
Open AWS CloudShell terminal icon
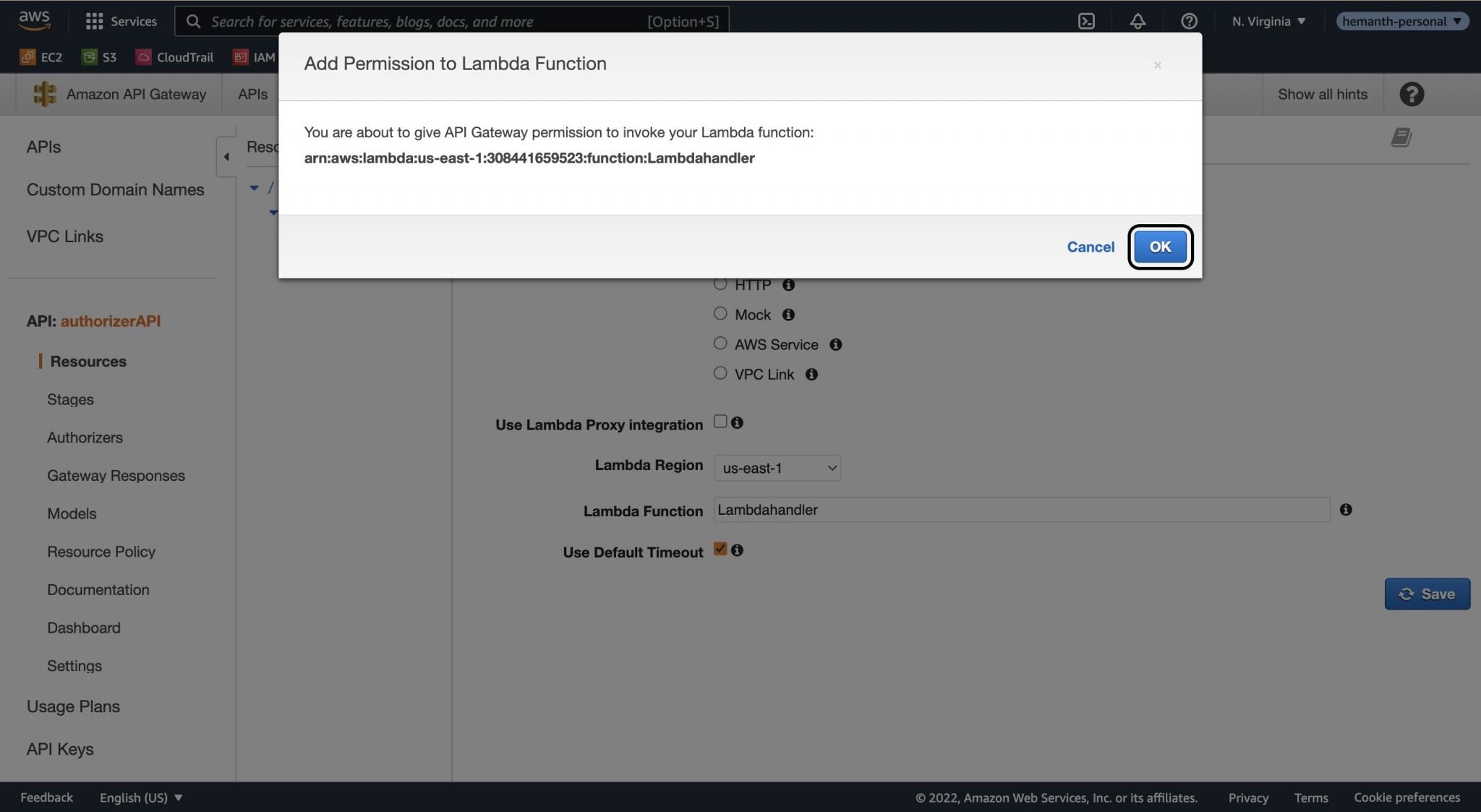[1086, 21]
